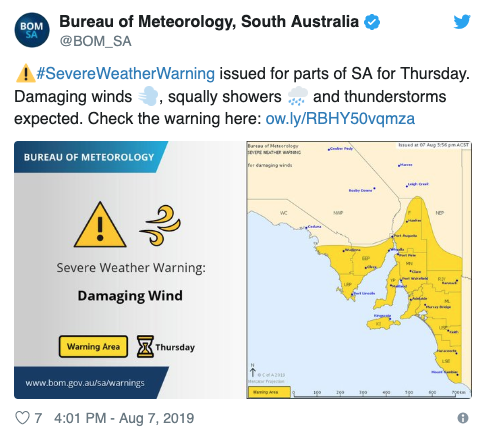The height and width of the screenshot is (434, 484).
Task: Click the hourglass Thursday icon
Action: coord(146,347)
